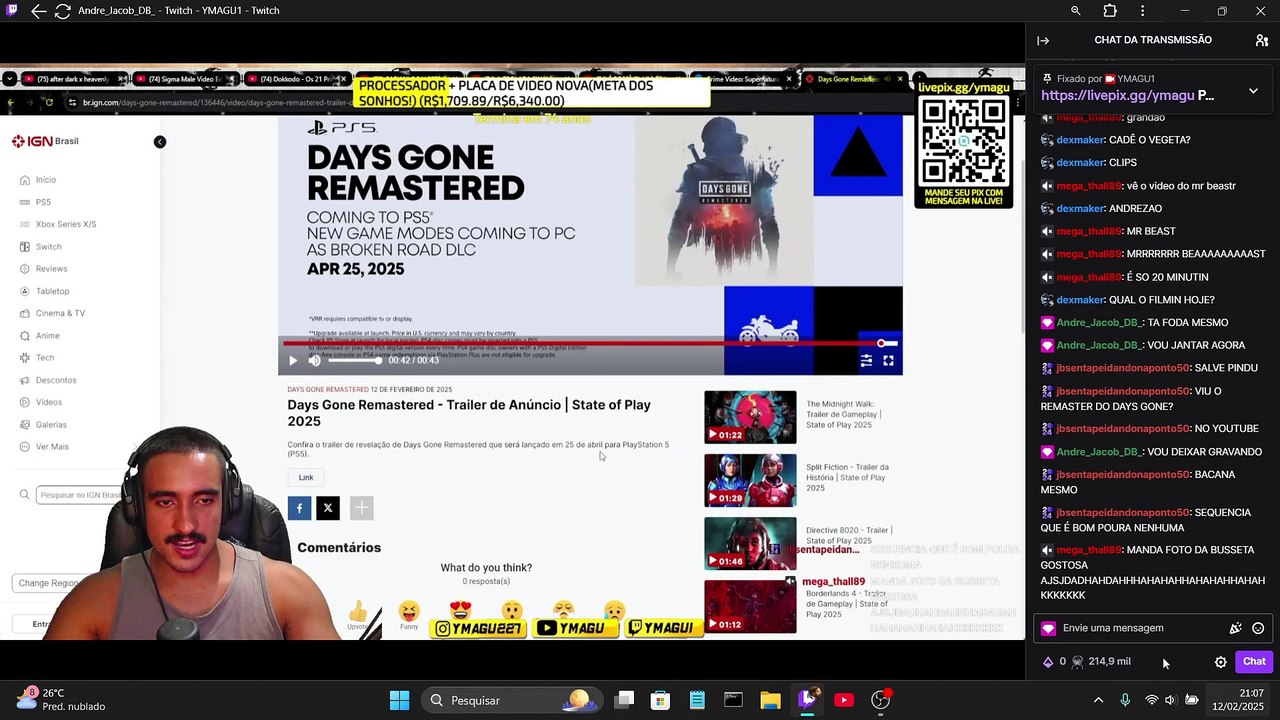This screenshot has height=720, width=1280.
Task: Mute the trailer via its speaker icon
Action: (x=314, y=360)
